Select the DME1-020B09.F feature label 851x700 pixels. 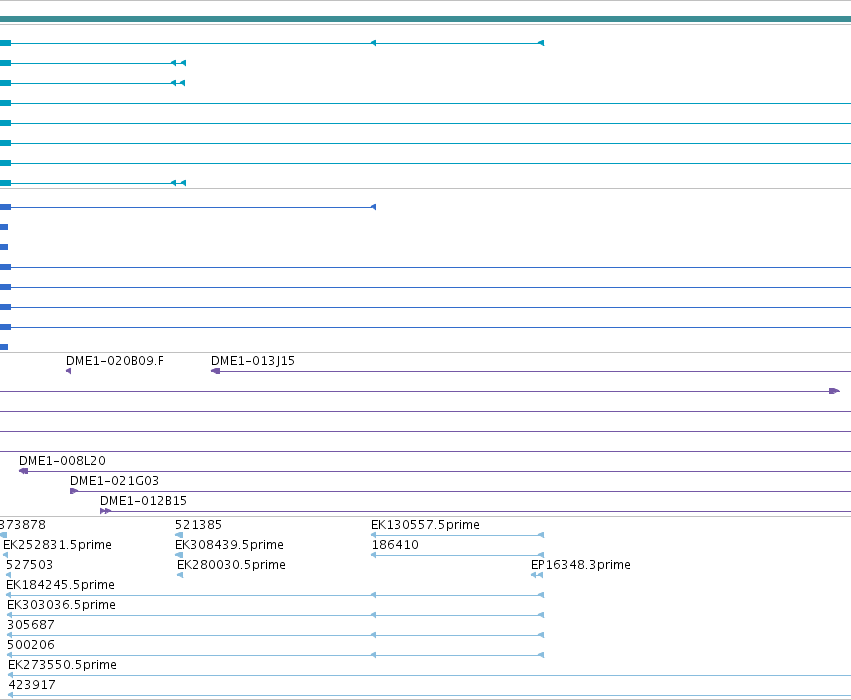point(115,361)
